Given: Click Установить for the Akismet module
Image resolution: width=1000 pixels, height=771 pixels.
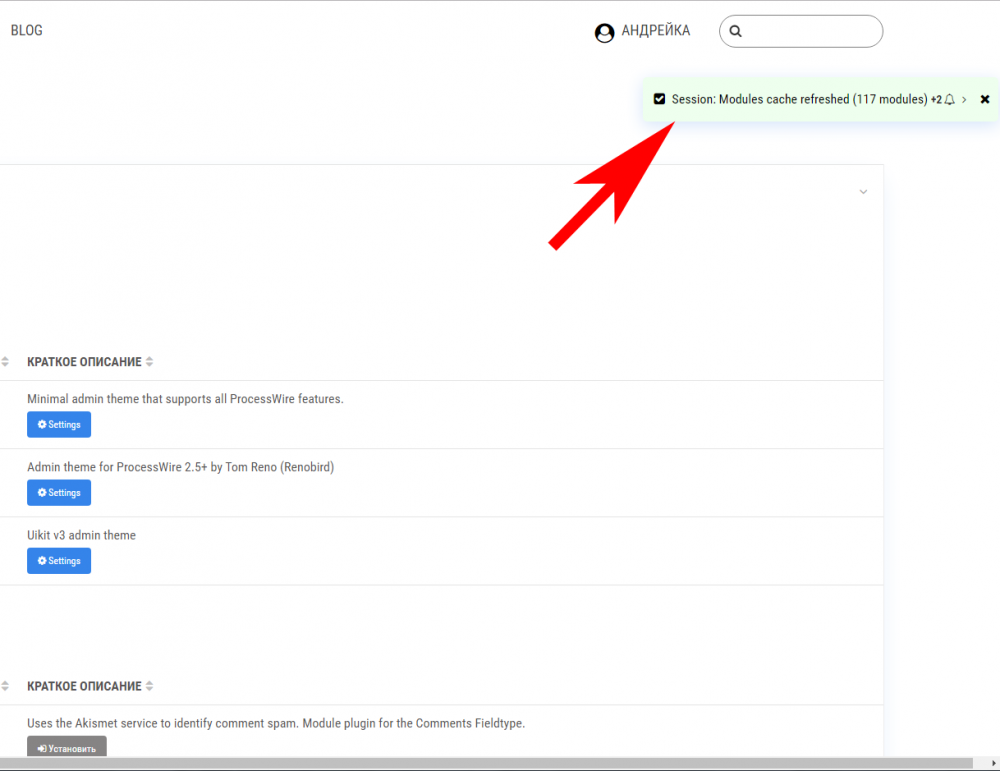Looking at the screenshot, I should click(x=67, y=747).
